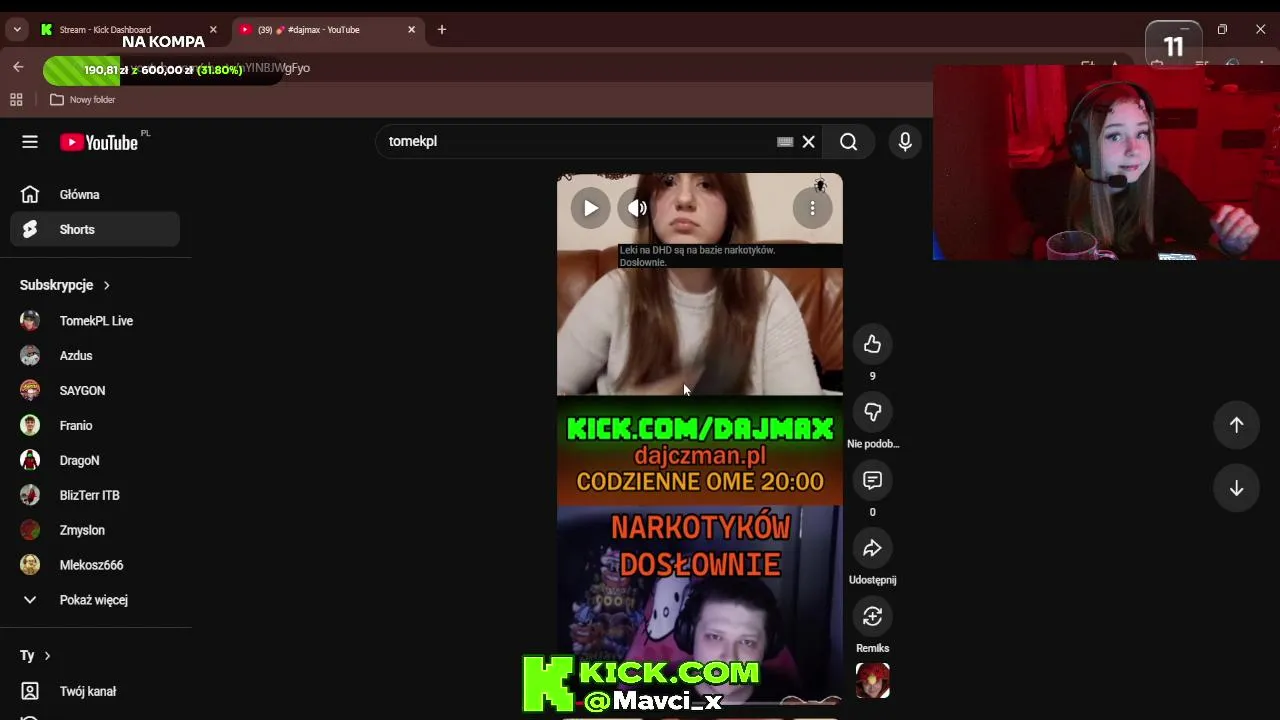
Task: Restore down the browser window
Action: point(1222,30)
